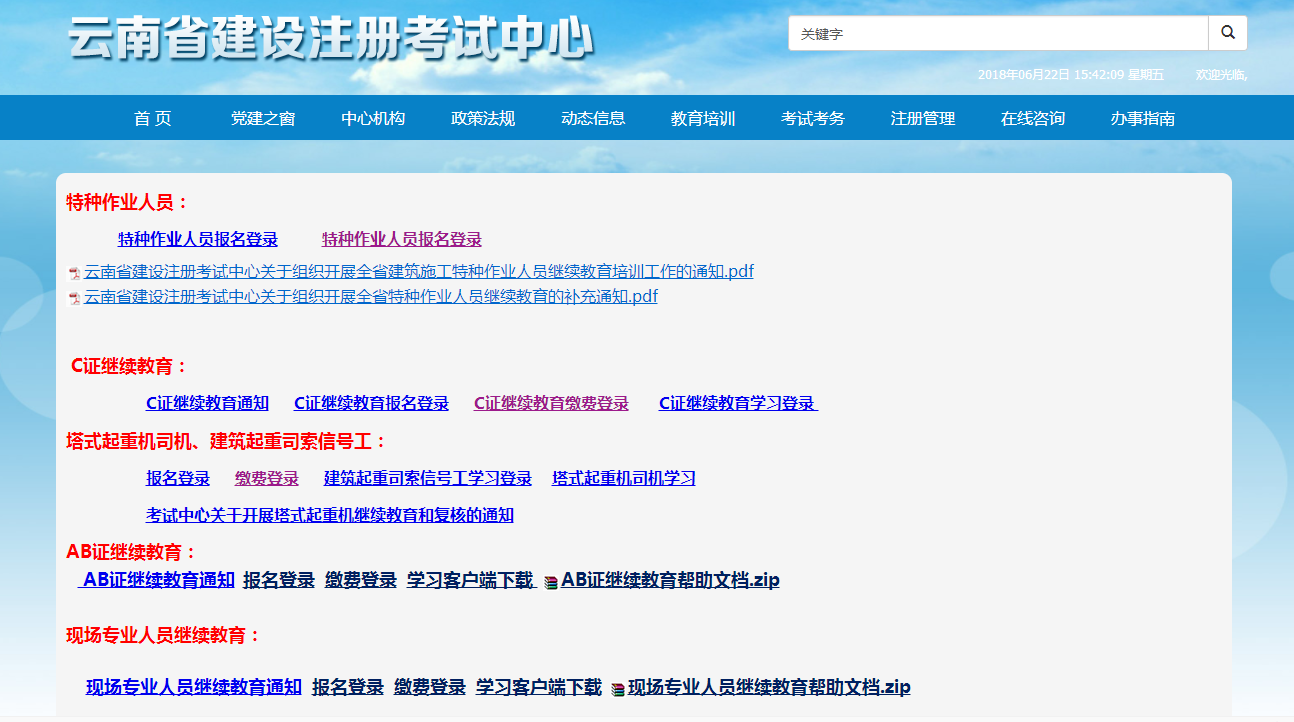The width and height of the screenshot is (1294, 722).
Task: Open the 党建之窗 menu item
Action: (x=263, y=118)
